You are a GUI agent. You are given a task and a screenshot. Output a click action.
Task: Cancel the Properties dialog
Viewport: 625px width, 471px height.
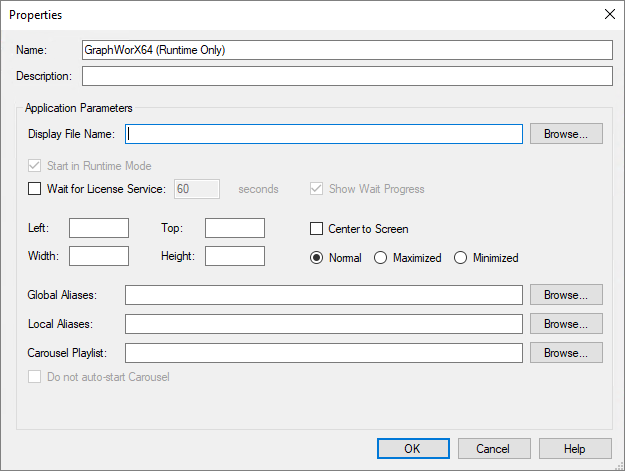(x=494, y=449)
